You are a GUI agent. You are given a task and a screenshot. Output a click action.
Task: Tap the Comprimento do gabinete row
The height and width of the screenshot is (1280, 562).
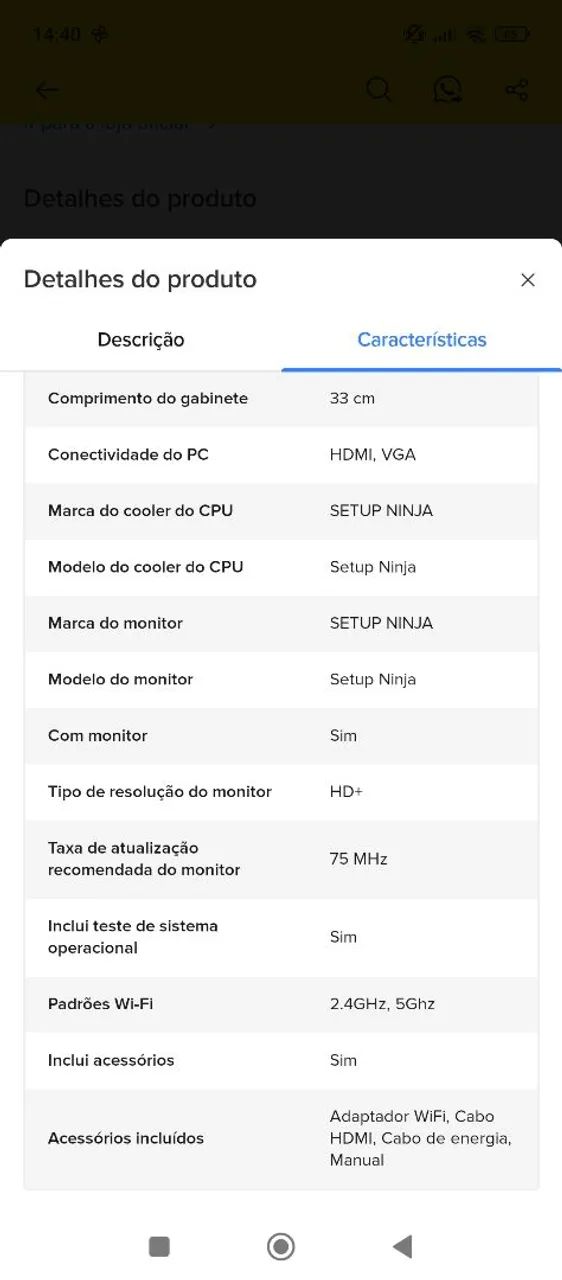(281, 398)
